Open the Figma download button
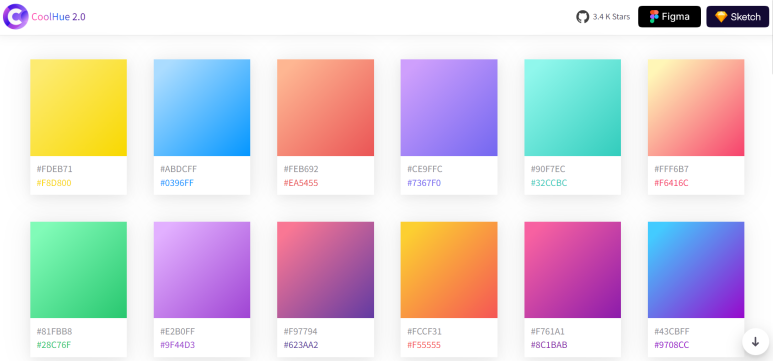This screenshot has height=361, width=773. click(x=669, y=17)
